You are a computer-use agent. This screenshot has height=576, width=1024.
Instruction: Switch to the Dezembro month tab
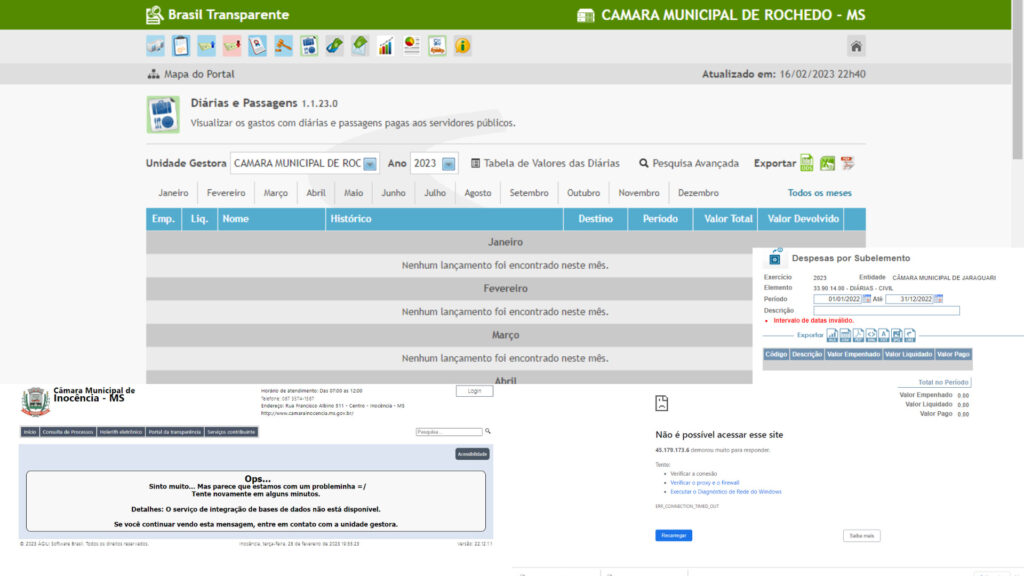pyautogui.click(x=698, y=193)
